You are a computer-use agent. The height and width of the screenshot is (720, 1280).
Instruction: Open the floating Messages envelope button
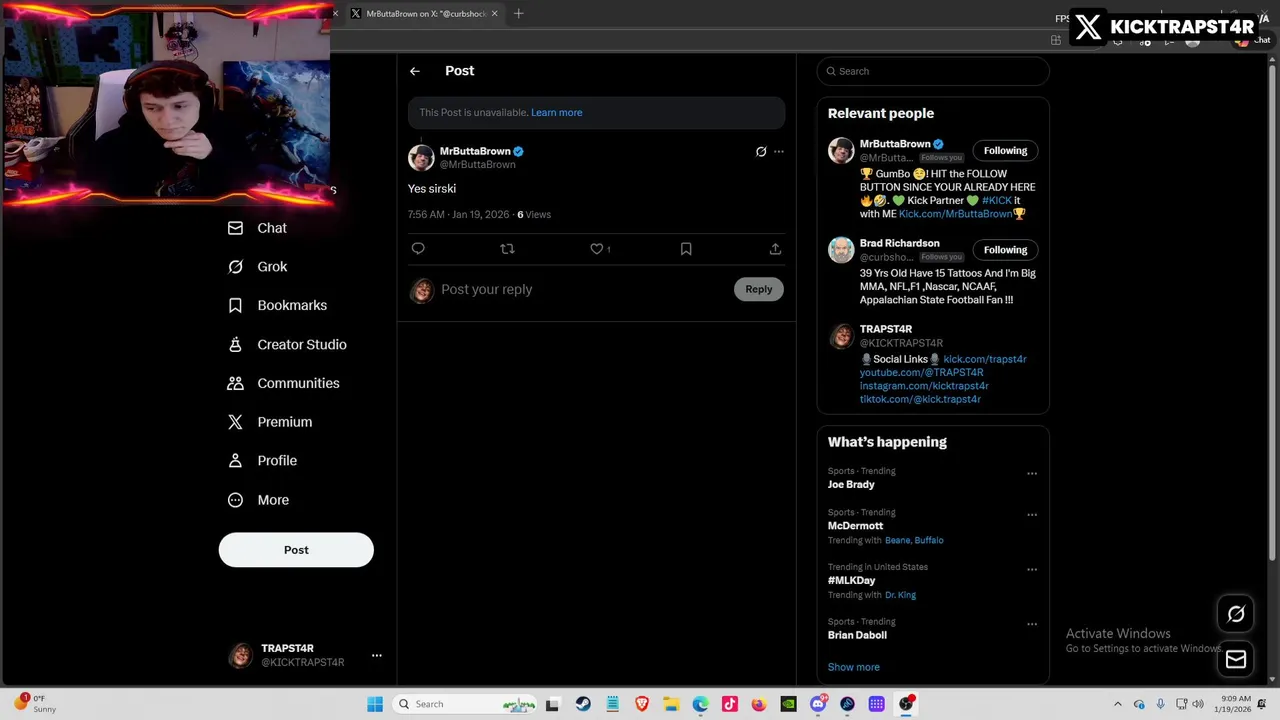[1236, 659]
